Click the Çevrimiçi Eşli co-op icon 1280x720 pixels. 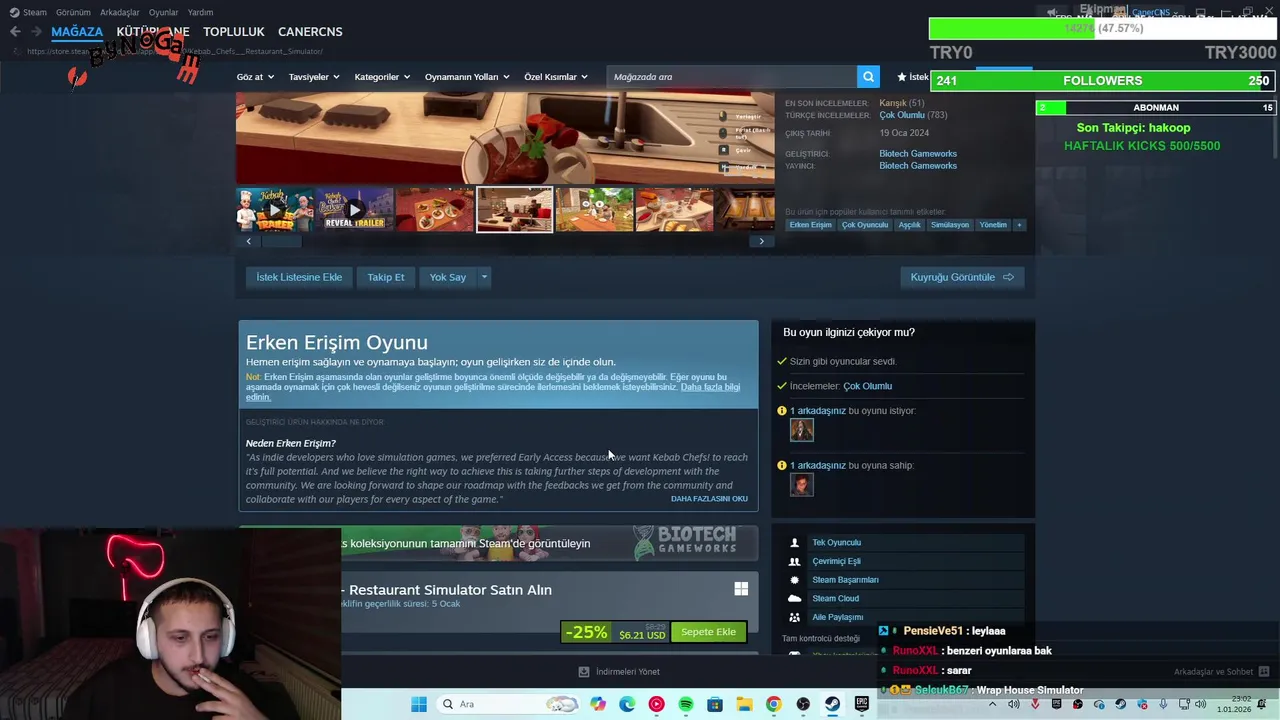click(x=794, y=561)
